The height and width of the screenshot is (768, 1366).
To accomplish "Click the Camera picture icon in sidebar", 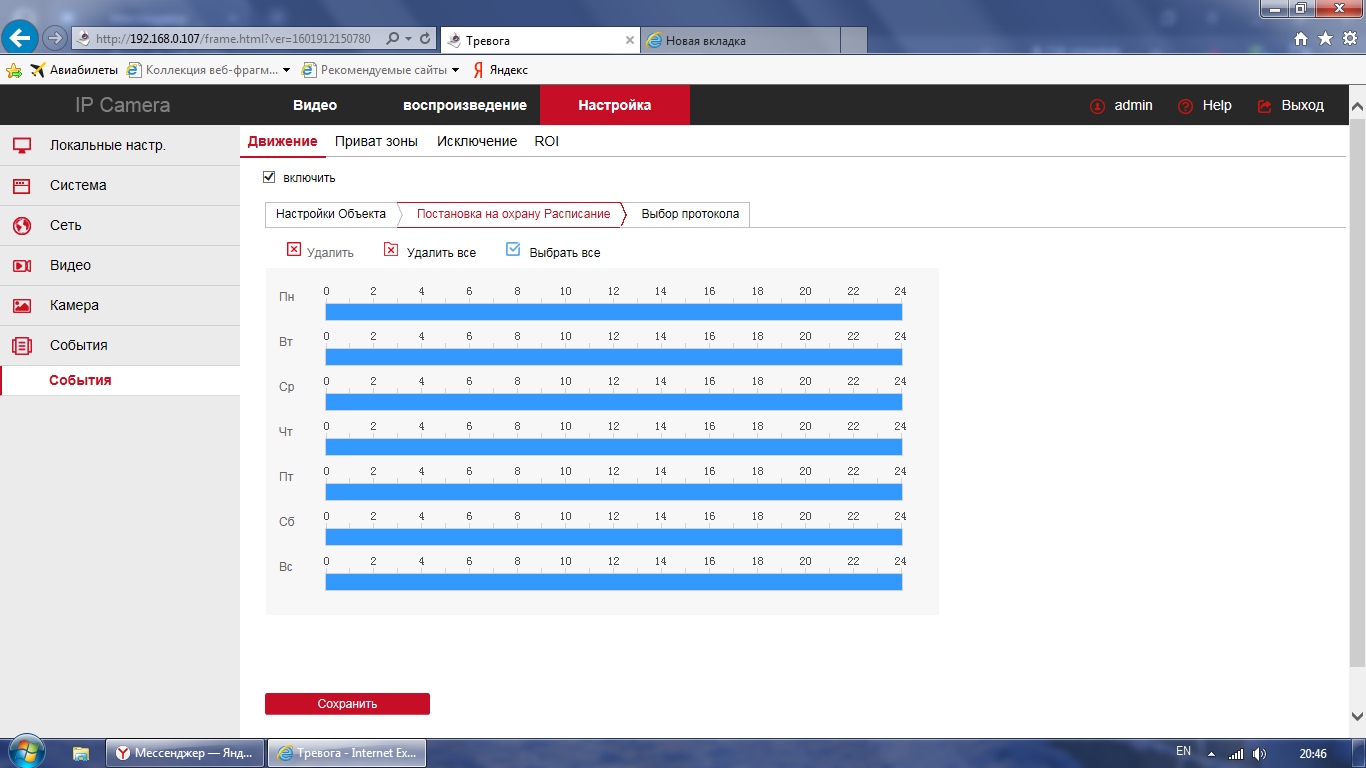I will pyautogui.click(x=22, y=306).
